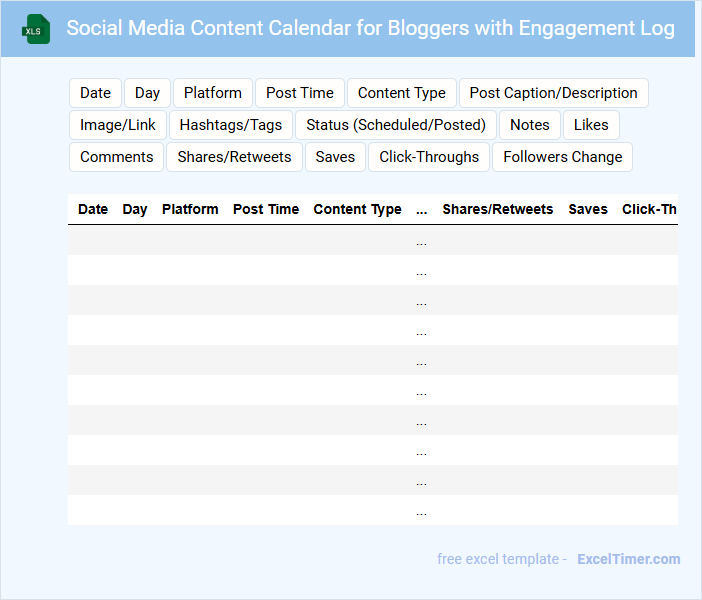Select the Followers Change tag
Viewport: 702px width, 600px height.
562,157
